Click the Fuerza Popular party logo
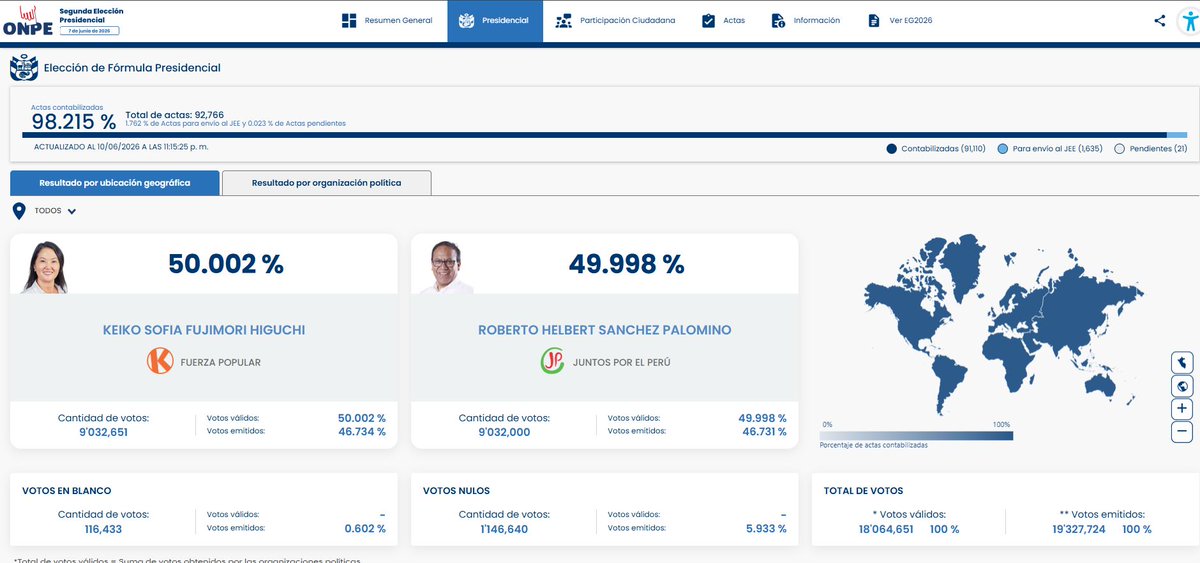 (160, 361)
